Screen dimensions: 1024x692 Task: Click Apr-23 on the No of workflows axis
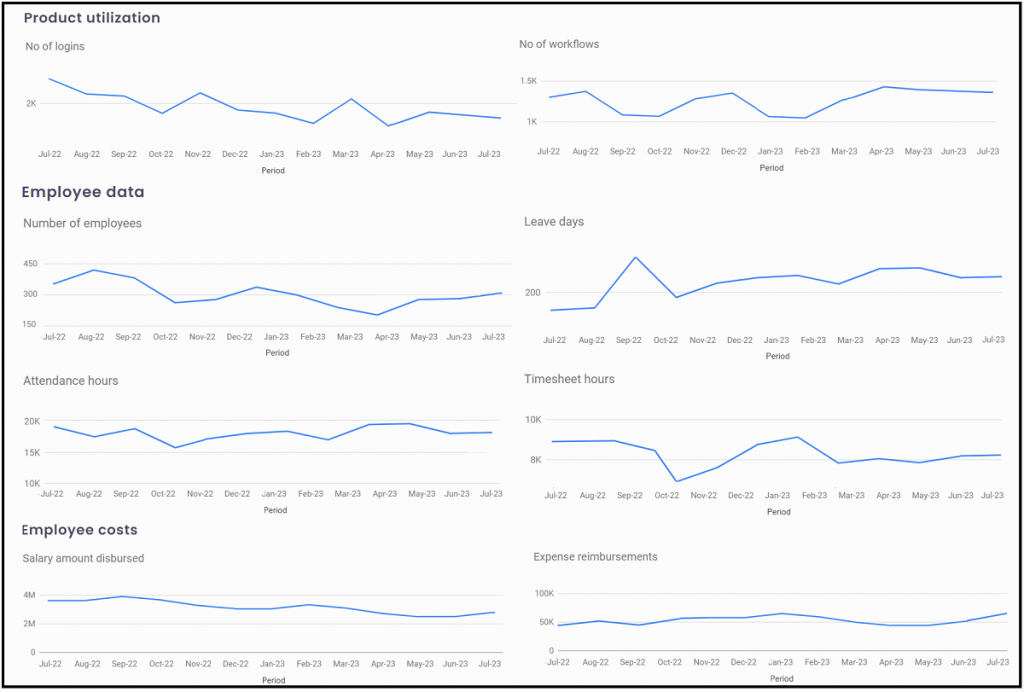point(881,151)
